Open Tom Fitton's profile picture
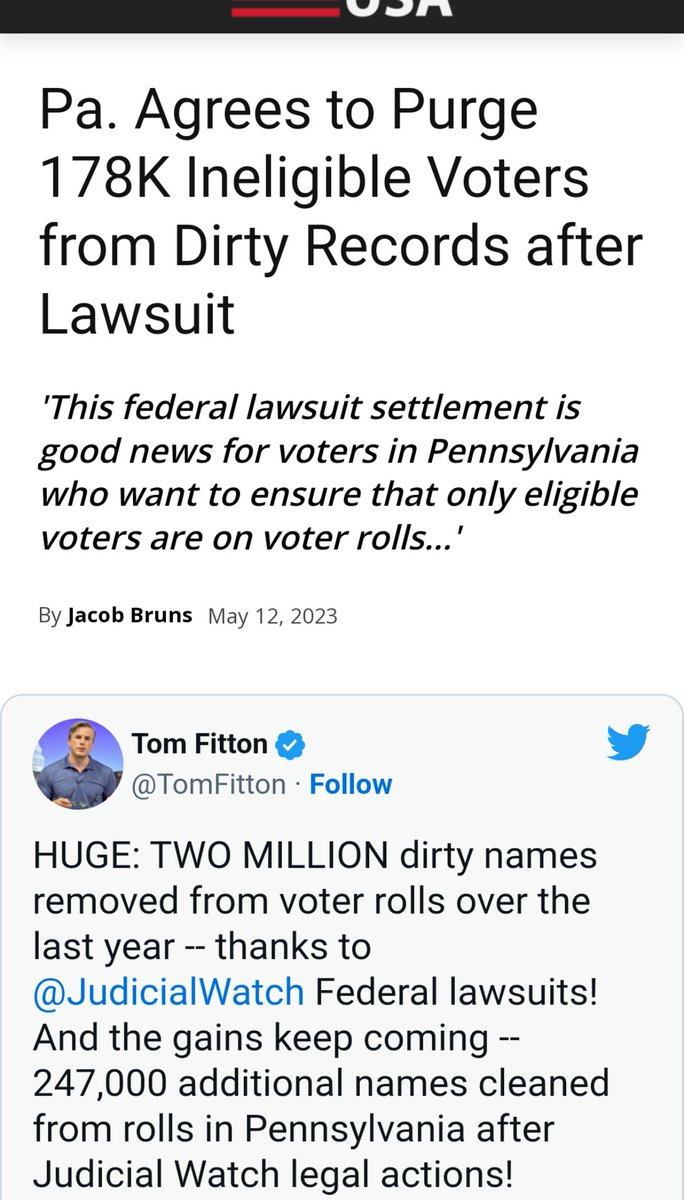 78,763
